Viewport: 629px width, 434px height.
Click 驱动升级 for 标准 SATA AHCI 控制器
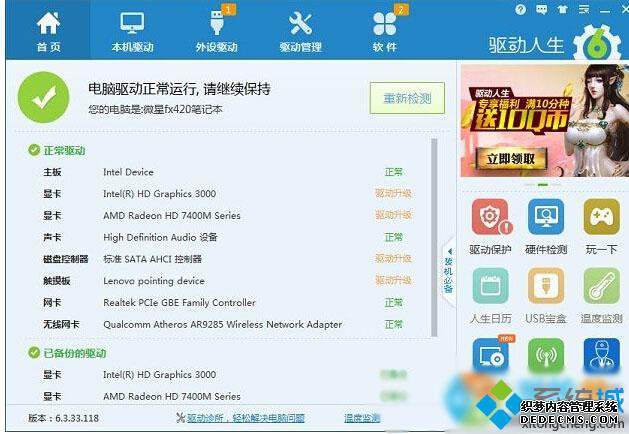point(393,259)
